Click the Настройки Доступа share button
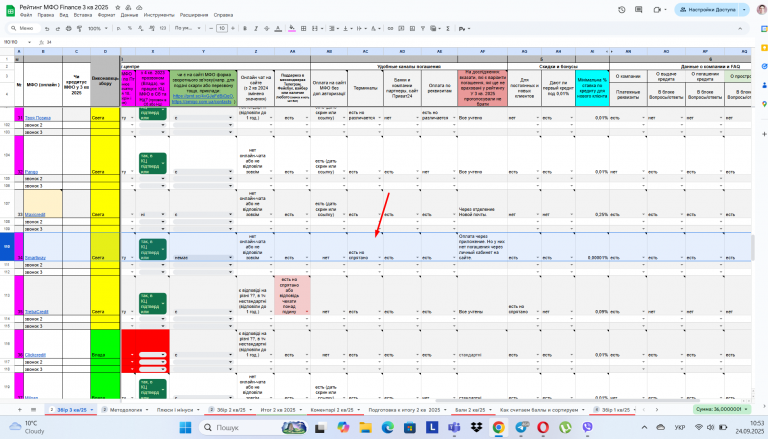 [707, 9]
